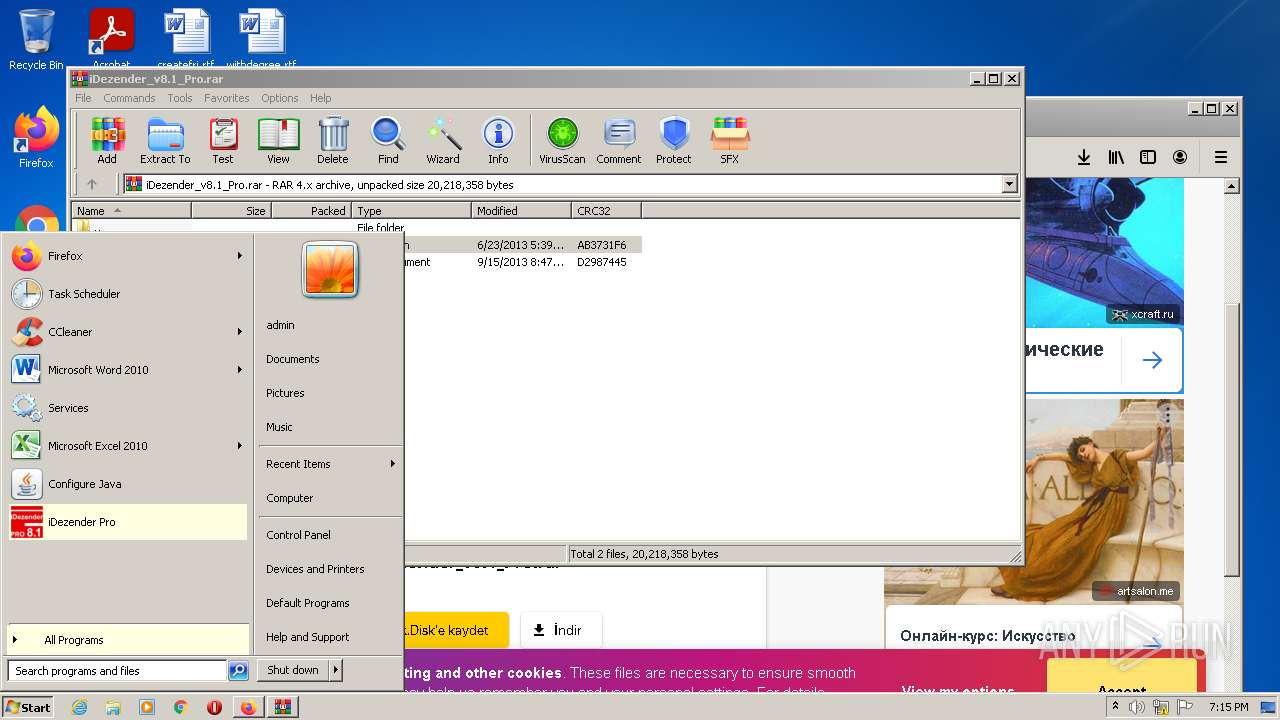Open the Help menu in WinRAR
Image resolution: width=1280 pixels, height=720 pixels.
[x=320, y=98]
